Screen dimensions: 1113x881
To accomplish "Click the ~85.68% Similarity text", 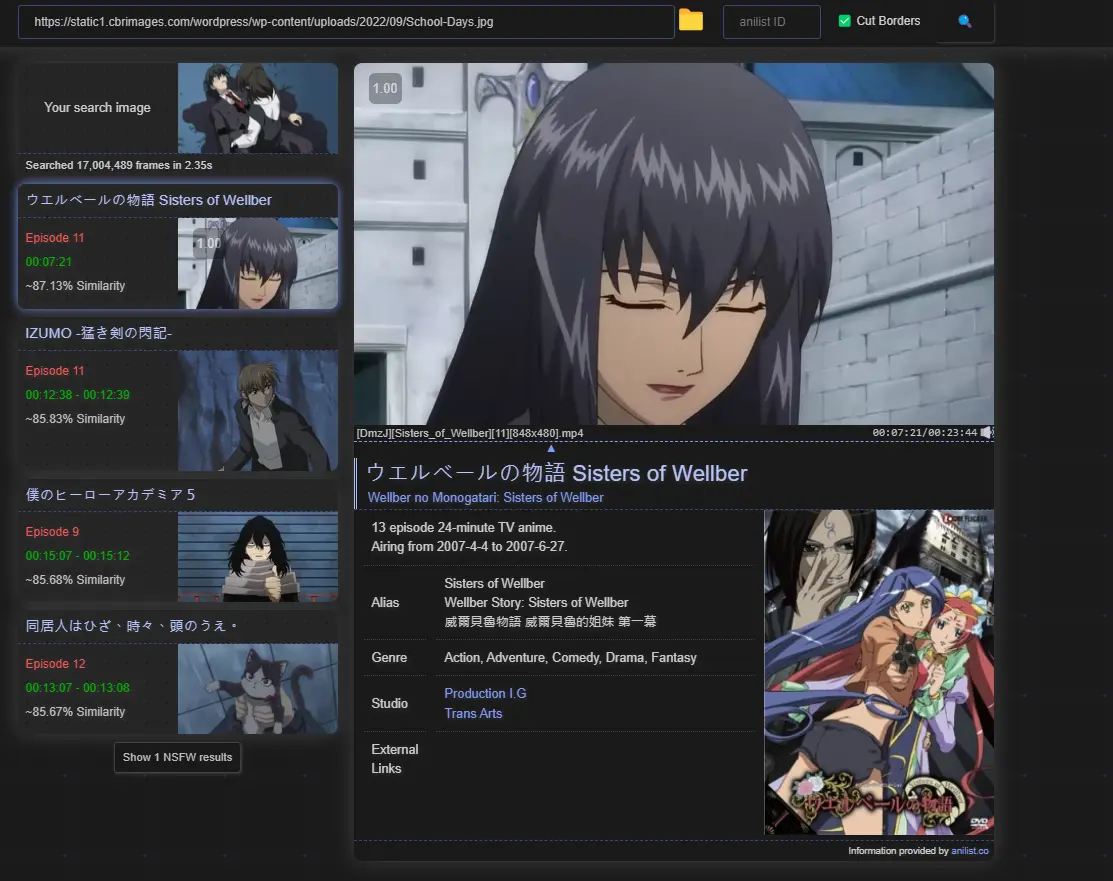I will (x=75, y=579).
